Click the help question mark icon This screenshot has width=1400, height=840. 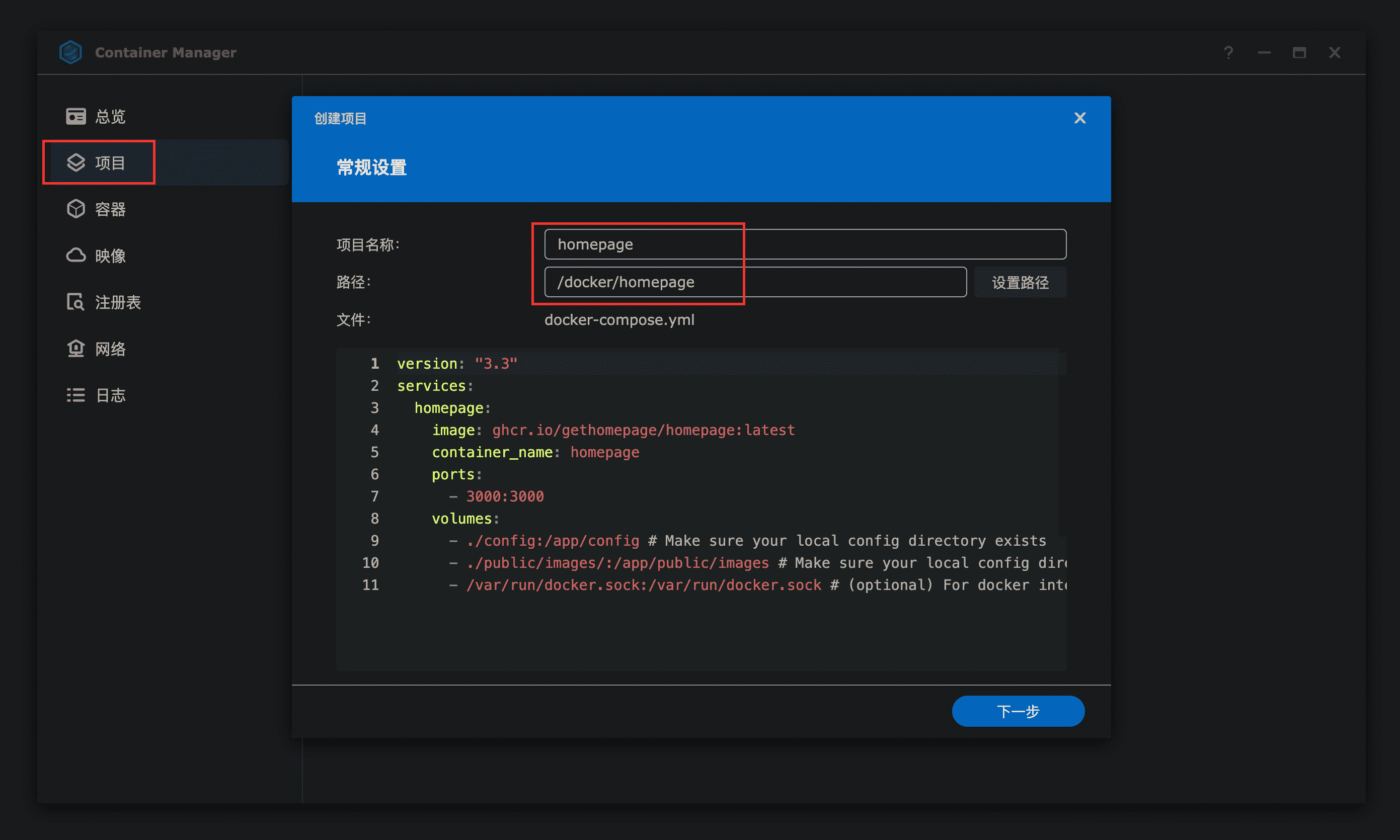(x=1228, y=53)
